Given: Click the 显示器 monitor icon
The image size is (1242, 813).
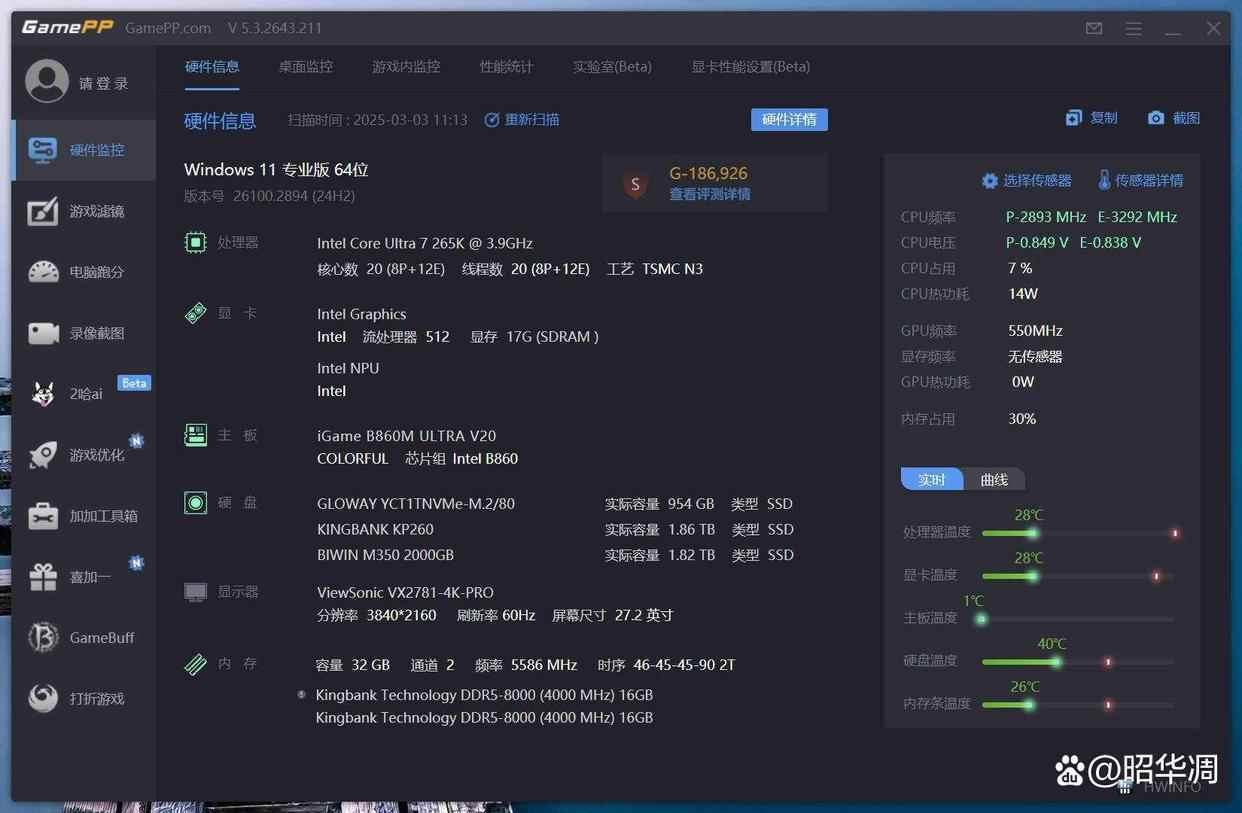Looking at the screenshot, I should pos(196,592).
